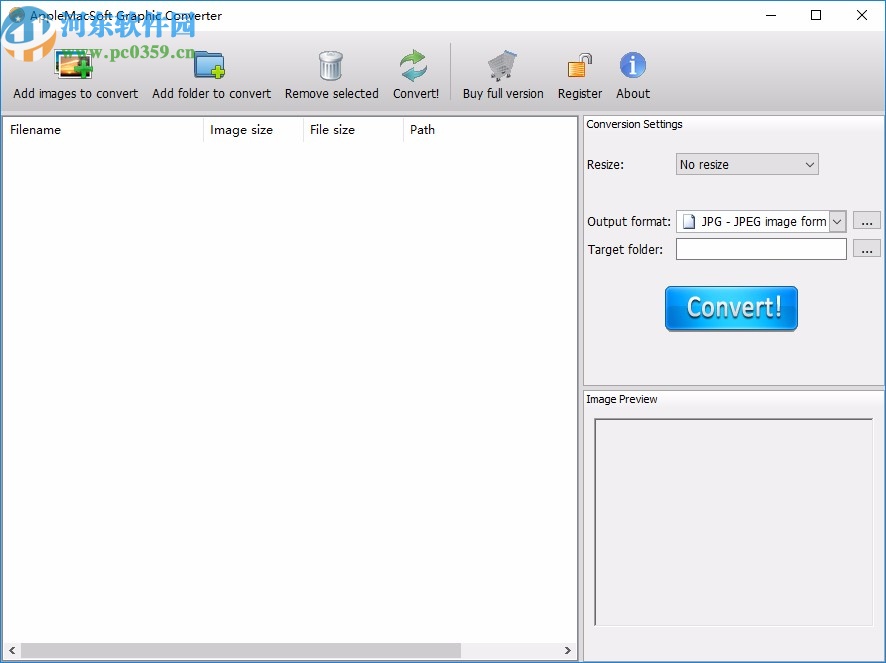Expand the Output format dropdown
886x663 pixels.
coord(838,221)
